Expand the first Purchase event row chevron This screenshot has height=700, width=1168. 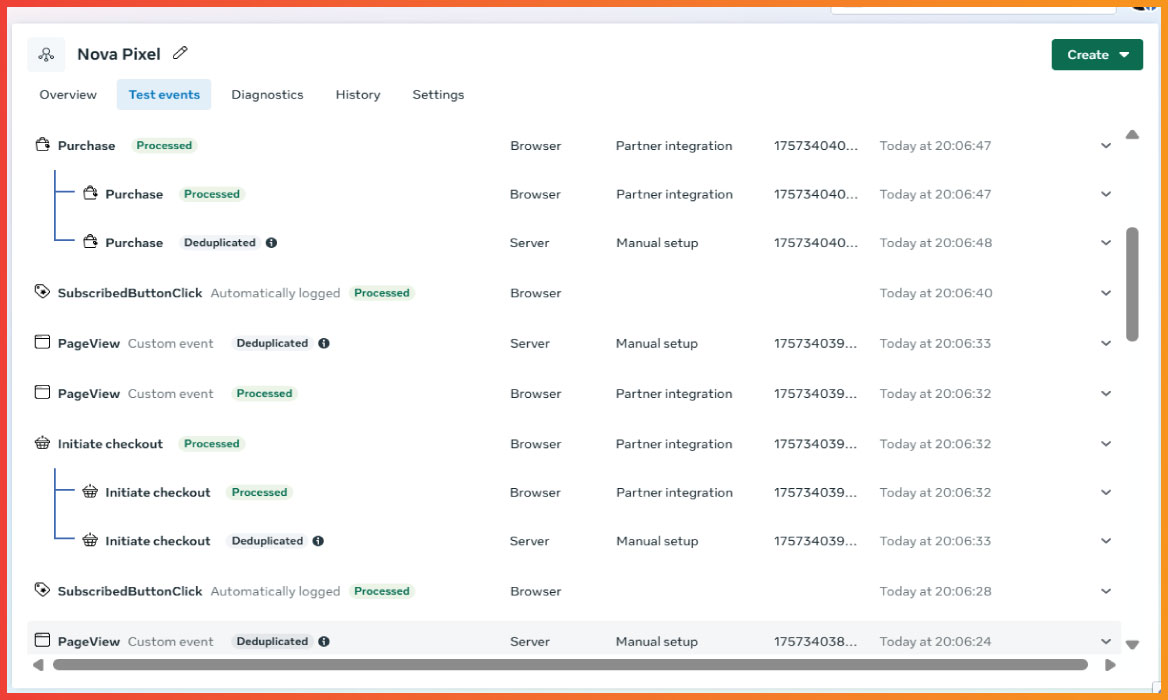(x=1106, y=145)
